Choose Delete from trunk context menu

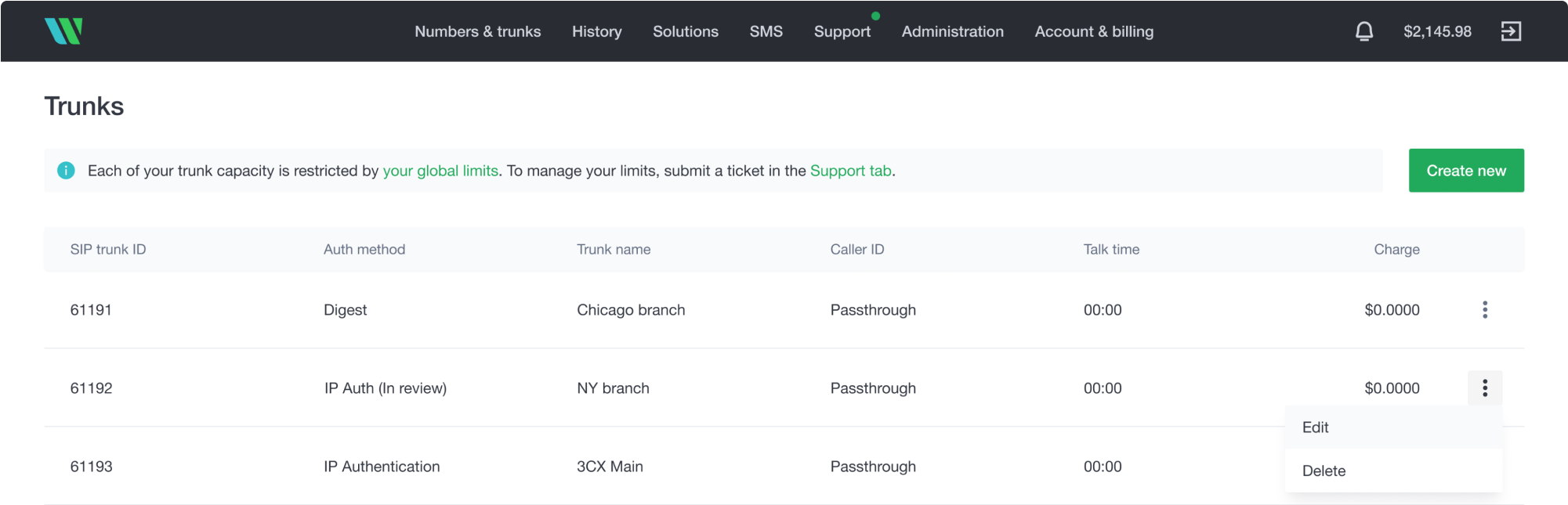click(1393, 471)
